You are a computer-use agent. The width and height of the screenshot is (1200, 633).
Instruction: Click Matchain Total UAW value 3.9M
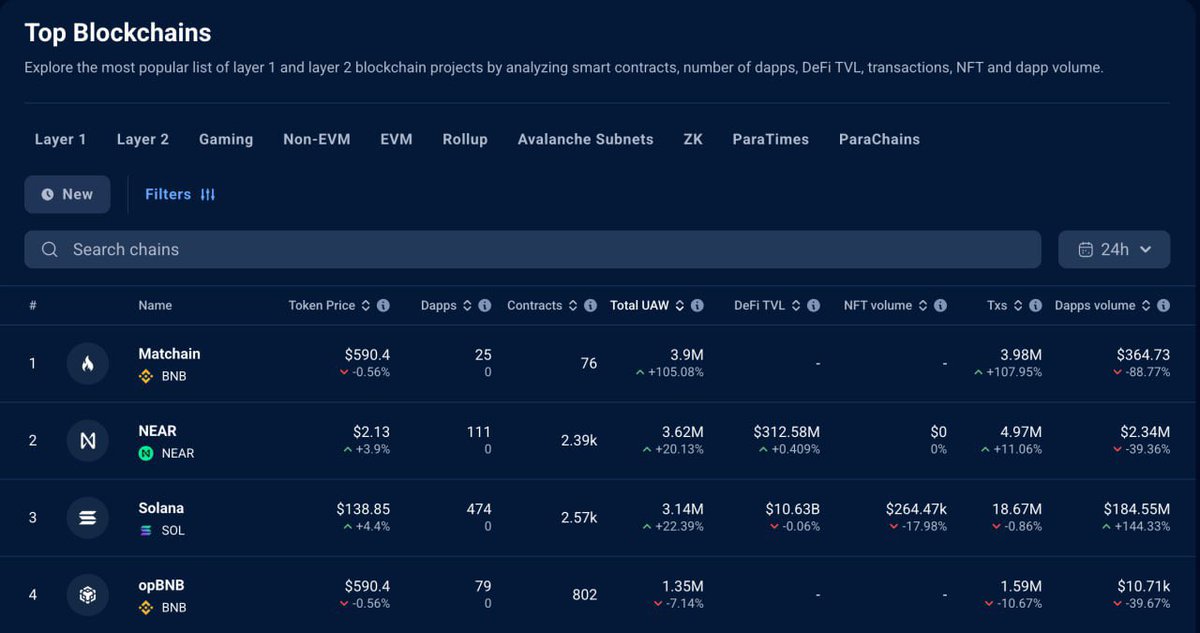[x=685, y=355]
